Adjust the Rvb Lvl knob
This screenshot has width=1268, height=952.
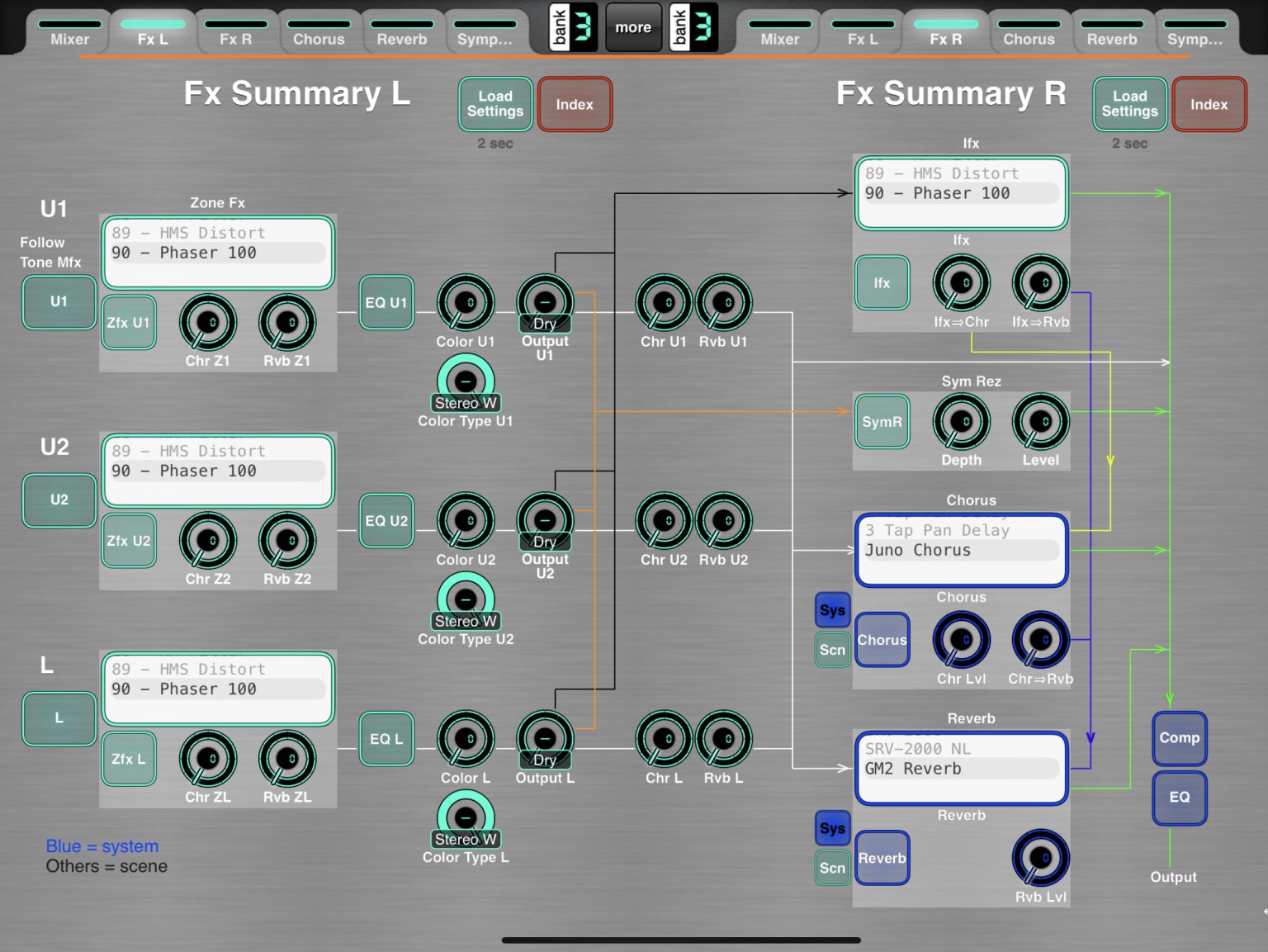pyautogui.click(x=1040, y=857)
